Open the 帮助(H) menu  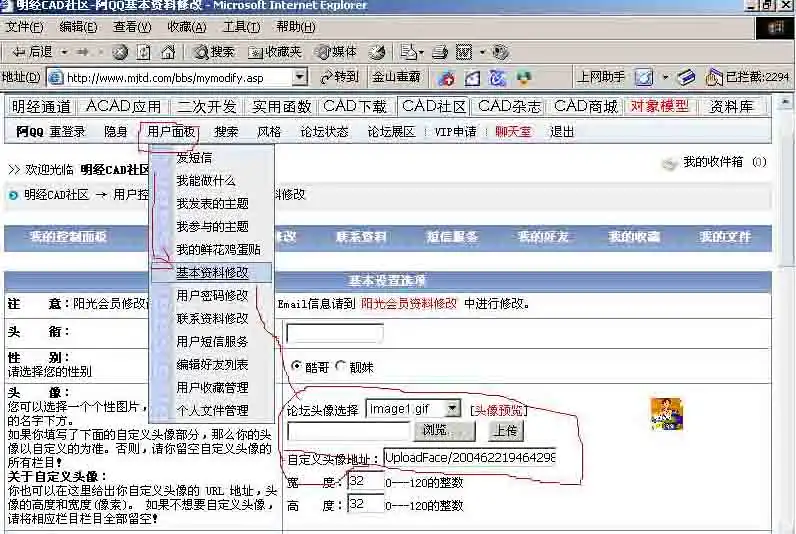(x=296, y=26)
